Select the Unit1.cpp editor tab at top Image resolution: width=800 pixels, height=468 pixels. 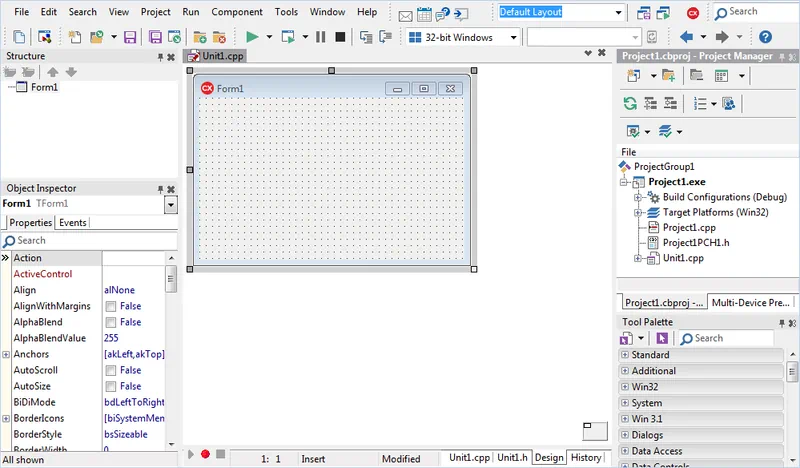(x=217, y=56)
